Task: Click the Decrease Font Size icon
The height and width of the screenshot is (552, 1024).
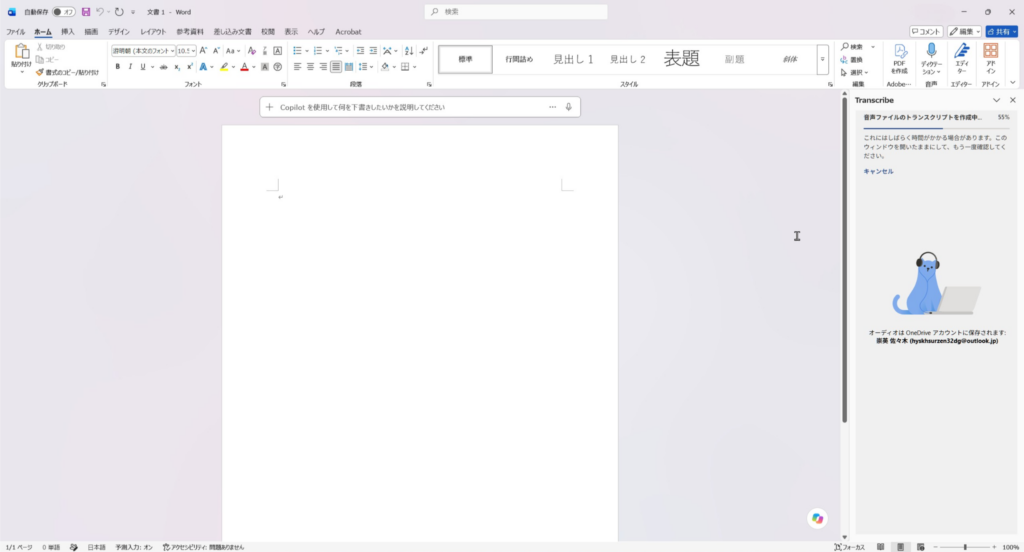Action: click(x=216, y=50)
